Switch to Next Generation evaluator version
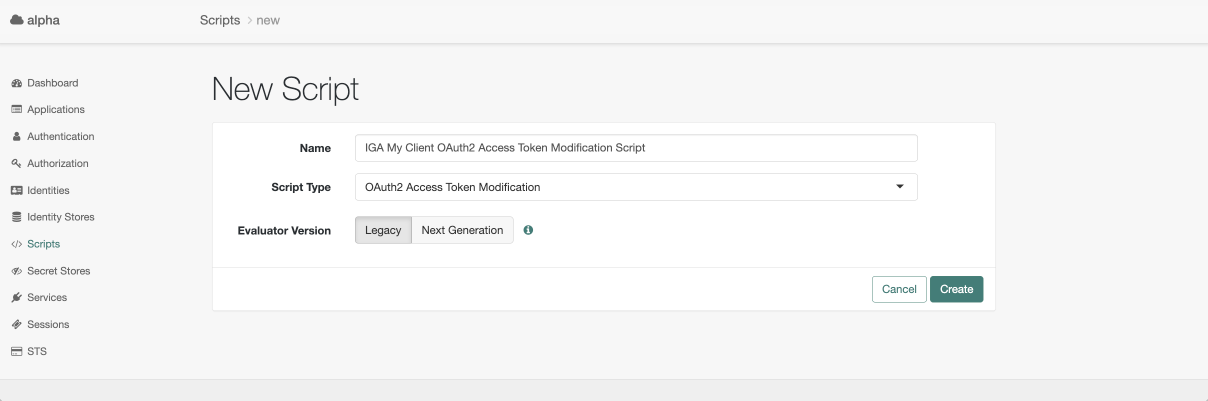1208x401 pixels. [x=462, y=230]
